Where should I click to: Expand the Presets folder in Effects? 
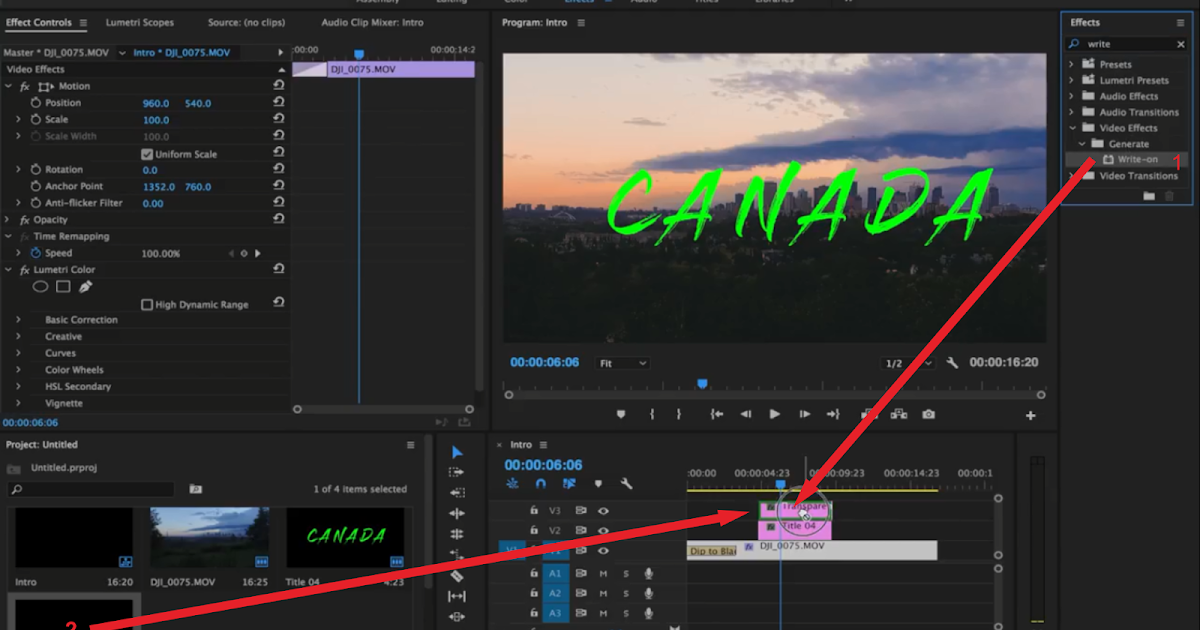1071,64
